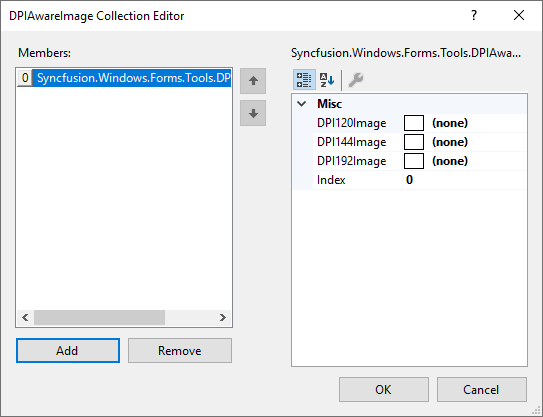This screenshot has height=417, width=543.
Task: Move selected member down with arrow button
Action: [x=253, y=113]
